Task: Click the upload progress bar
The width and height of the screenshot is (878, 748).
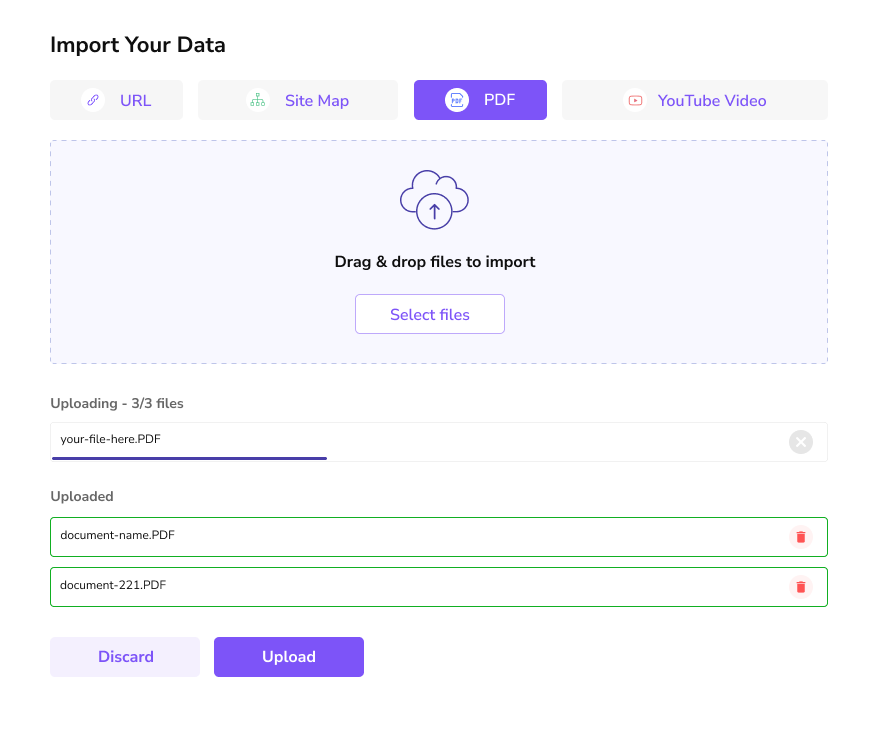Action: click(x=189, y=458)
